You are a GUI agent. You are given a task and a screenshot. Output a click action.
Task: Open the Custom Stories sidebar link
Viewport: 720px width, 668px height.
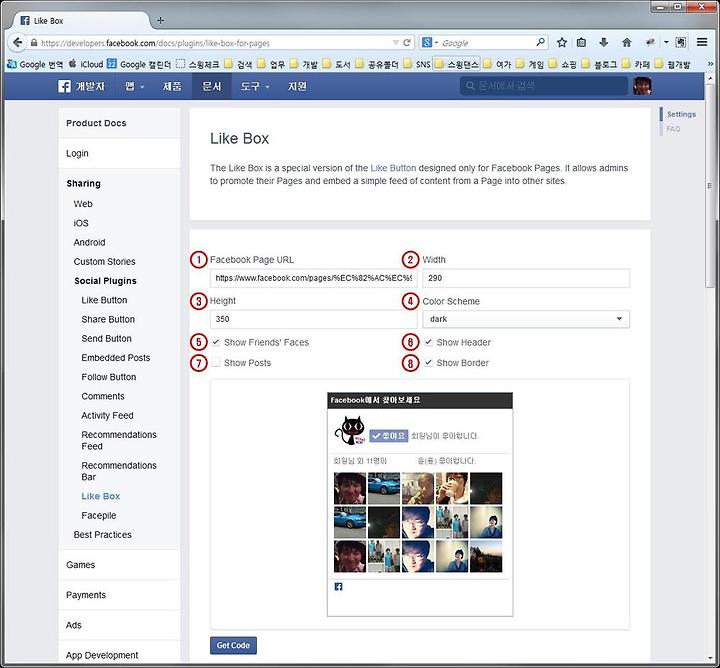(x=105, y=262)
